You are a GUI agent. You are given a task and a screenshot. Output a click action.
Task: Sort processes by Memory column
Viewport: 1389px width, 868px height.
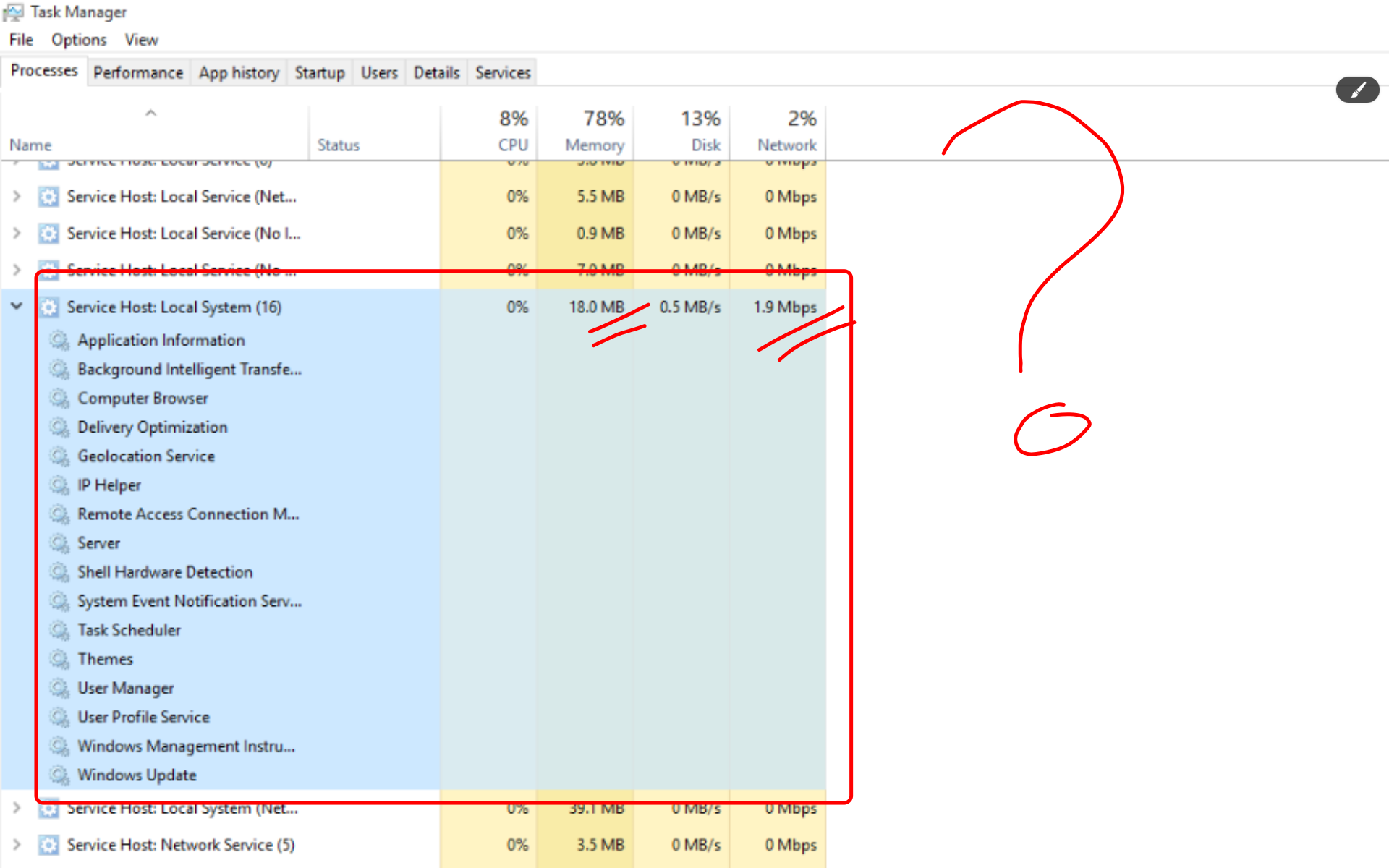(x=585, y=132)
